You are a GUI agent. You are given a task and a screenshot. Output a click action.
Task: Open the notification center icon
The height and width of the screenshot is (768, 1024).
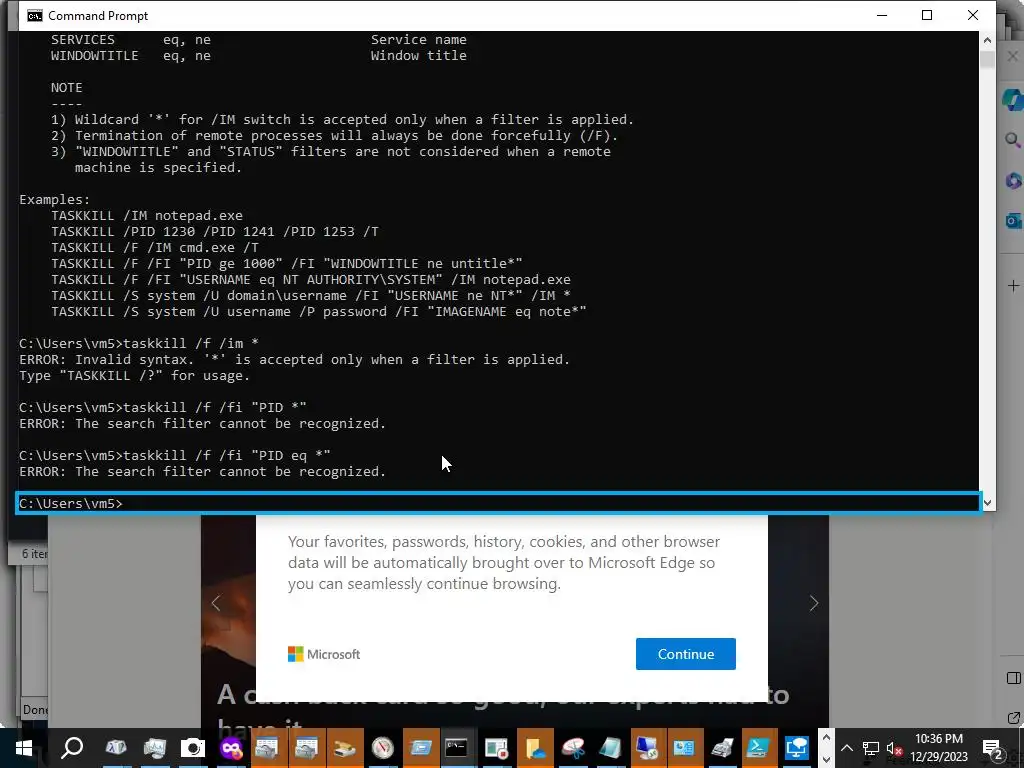tap(992, 748)
